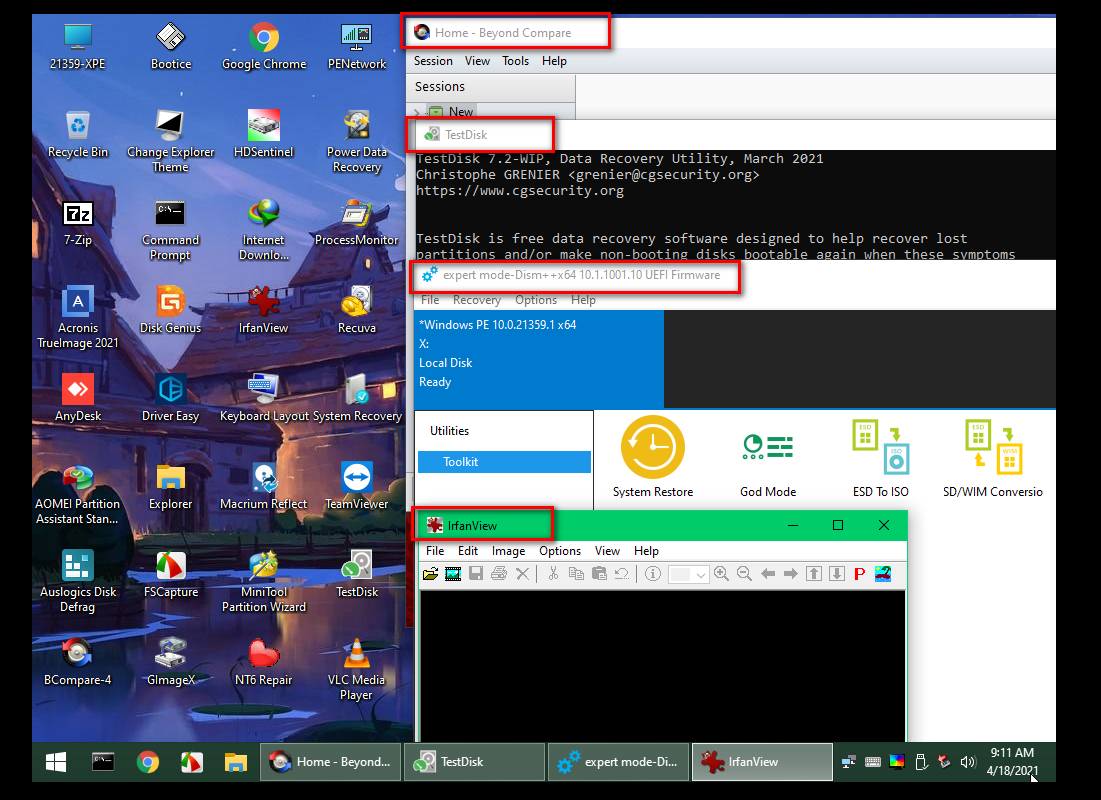Click the Undo icon in IrfanView toolbar
Viewport: 1101px width, 800px height.
click(x=622, y=574)
